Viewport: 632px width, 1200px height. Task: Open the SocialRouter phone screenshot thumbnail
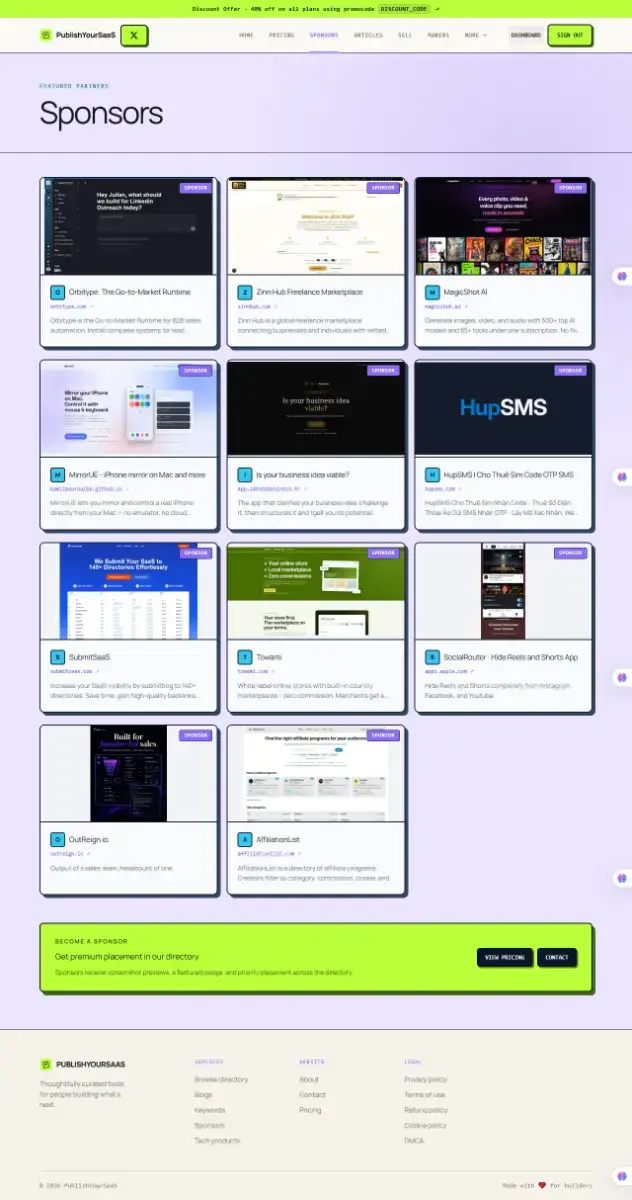tap(503, 592)
